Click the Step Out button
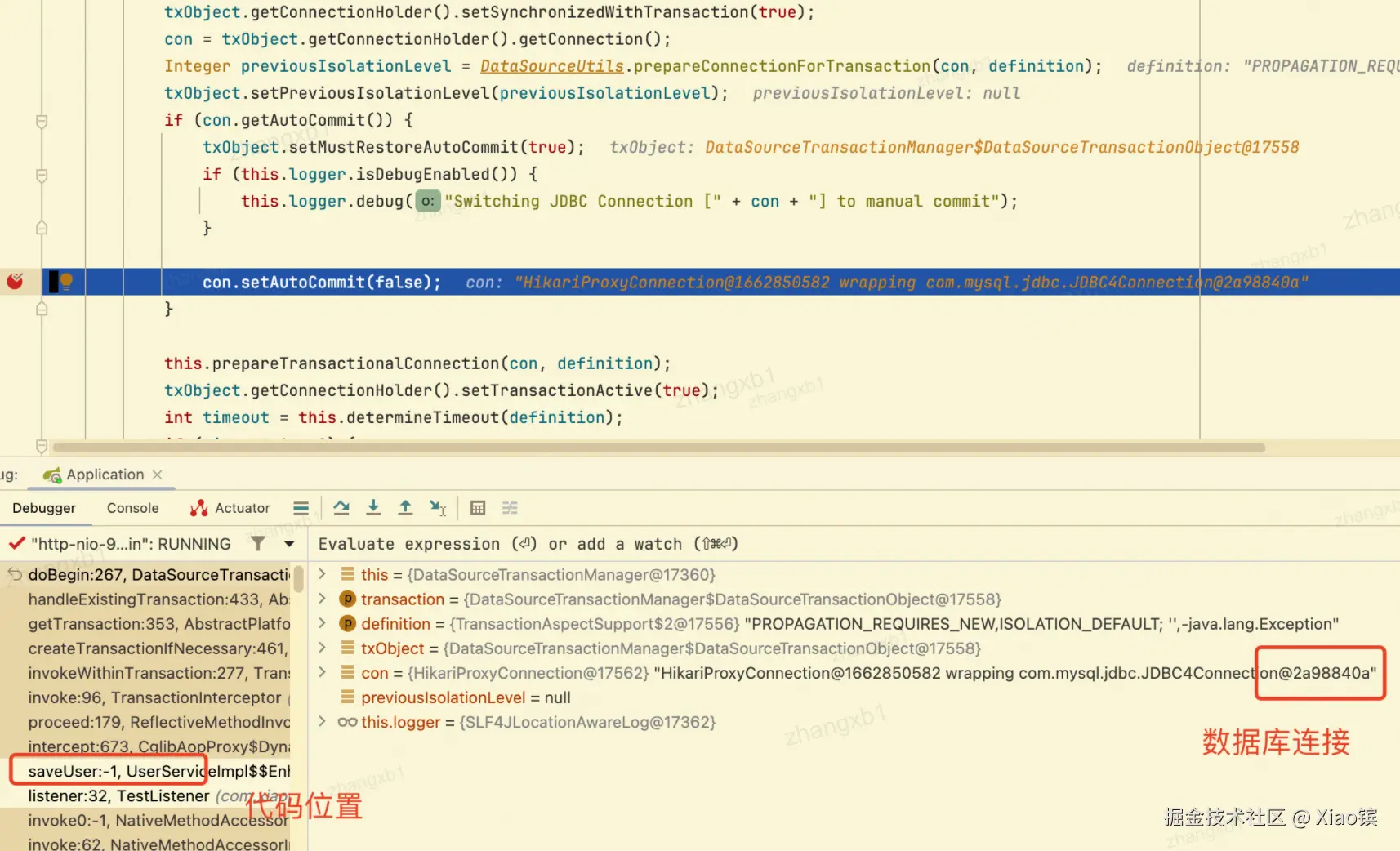This screenshot has height=851, width=1400. point(405,508)
